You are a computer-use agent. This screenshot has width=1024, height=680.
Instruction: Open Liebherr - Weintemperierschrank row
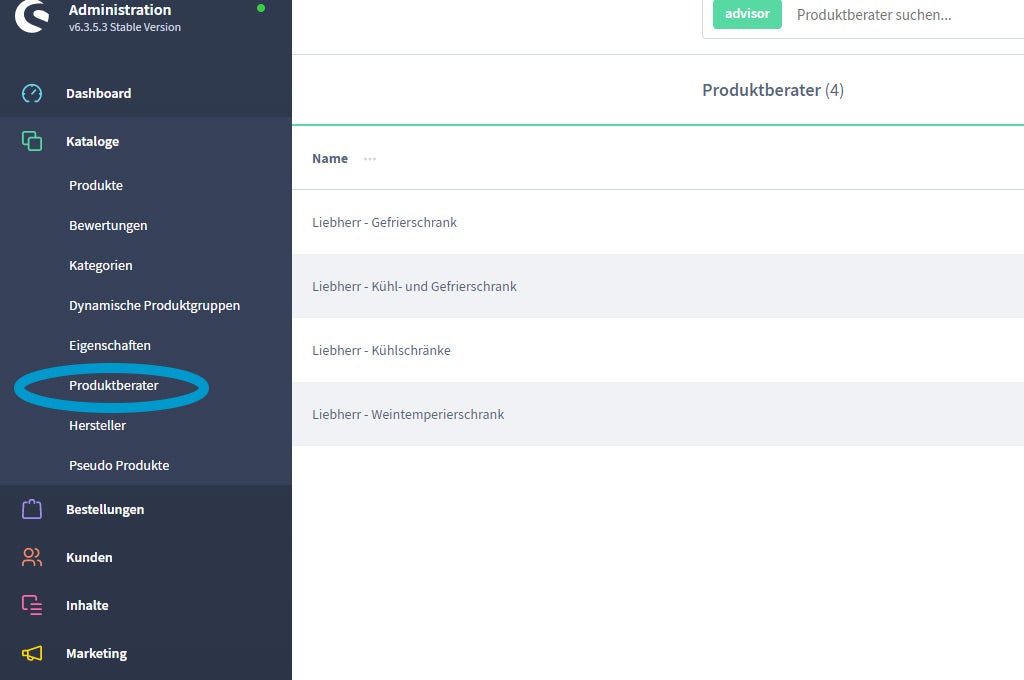coord(658,414)
